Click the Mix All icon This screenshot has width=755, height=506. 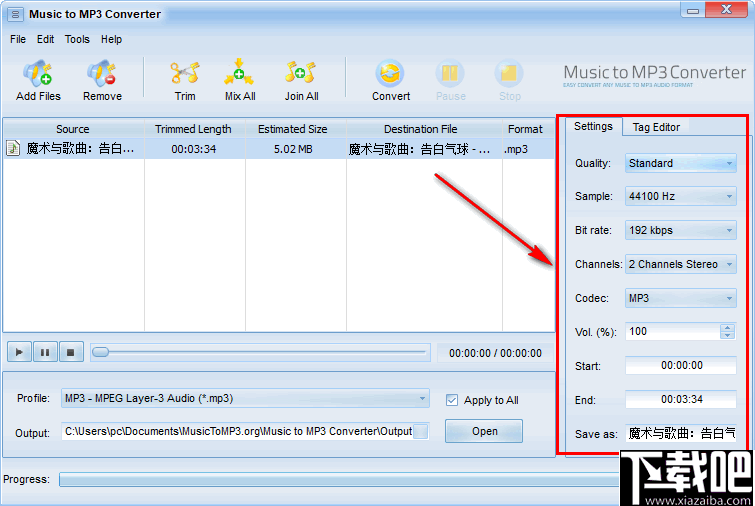[239, 72]
